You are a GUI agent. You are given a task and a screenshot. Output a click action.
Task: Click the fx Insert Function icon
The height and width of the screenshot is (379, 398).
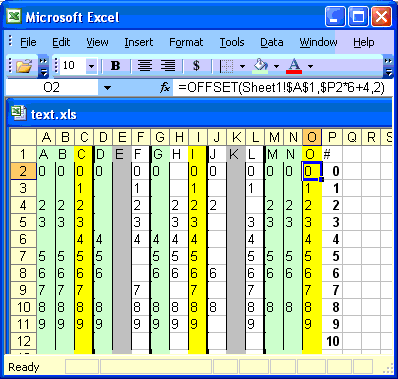pyautogui.click(x=165, y=88)
